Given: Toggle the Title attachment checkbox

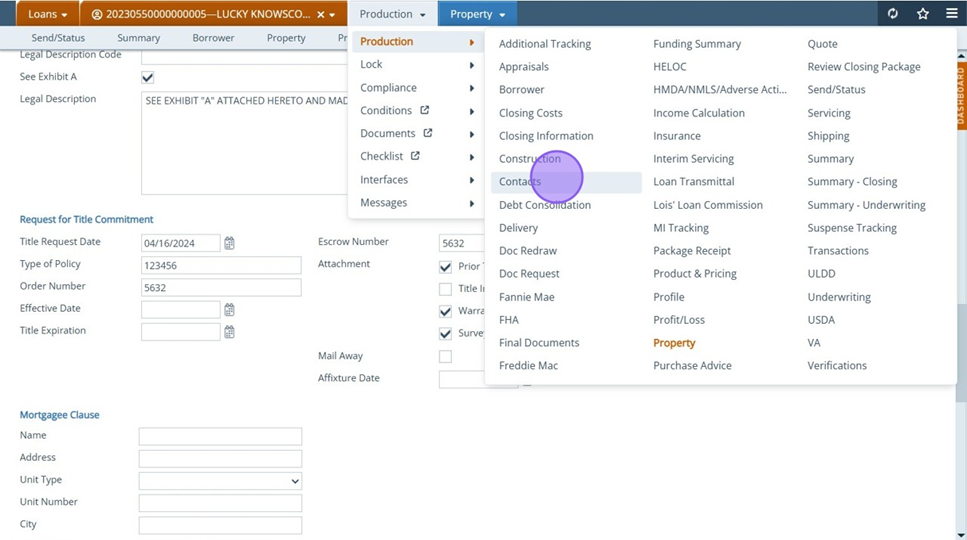Looking at the screenshot, I should click(445, 289).
